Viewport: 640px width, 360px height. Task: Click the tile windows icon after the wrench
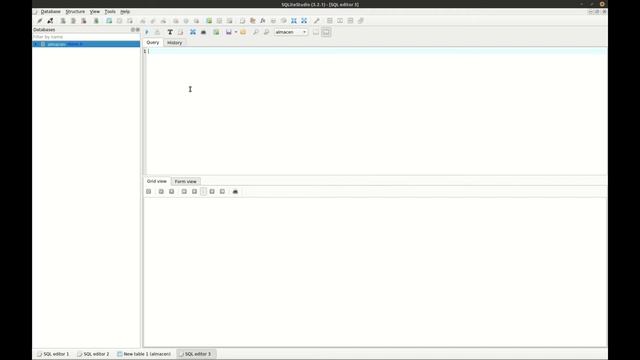(x=329, y=21)
